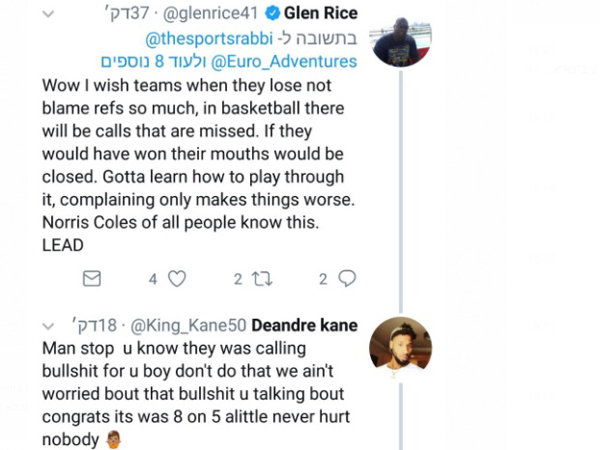
Task: Retweet Glen Rice's tweet
Action: (x=262, y=279)
